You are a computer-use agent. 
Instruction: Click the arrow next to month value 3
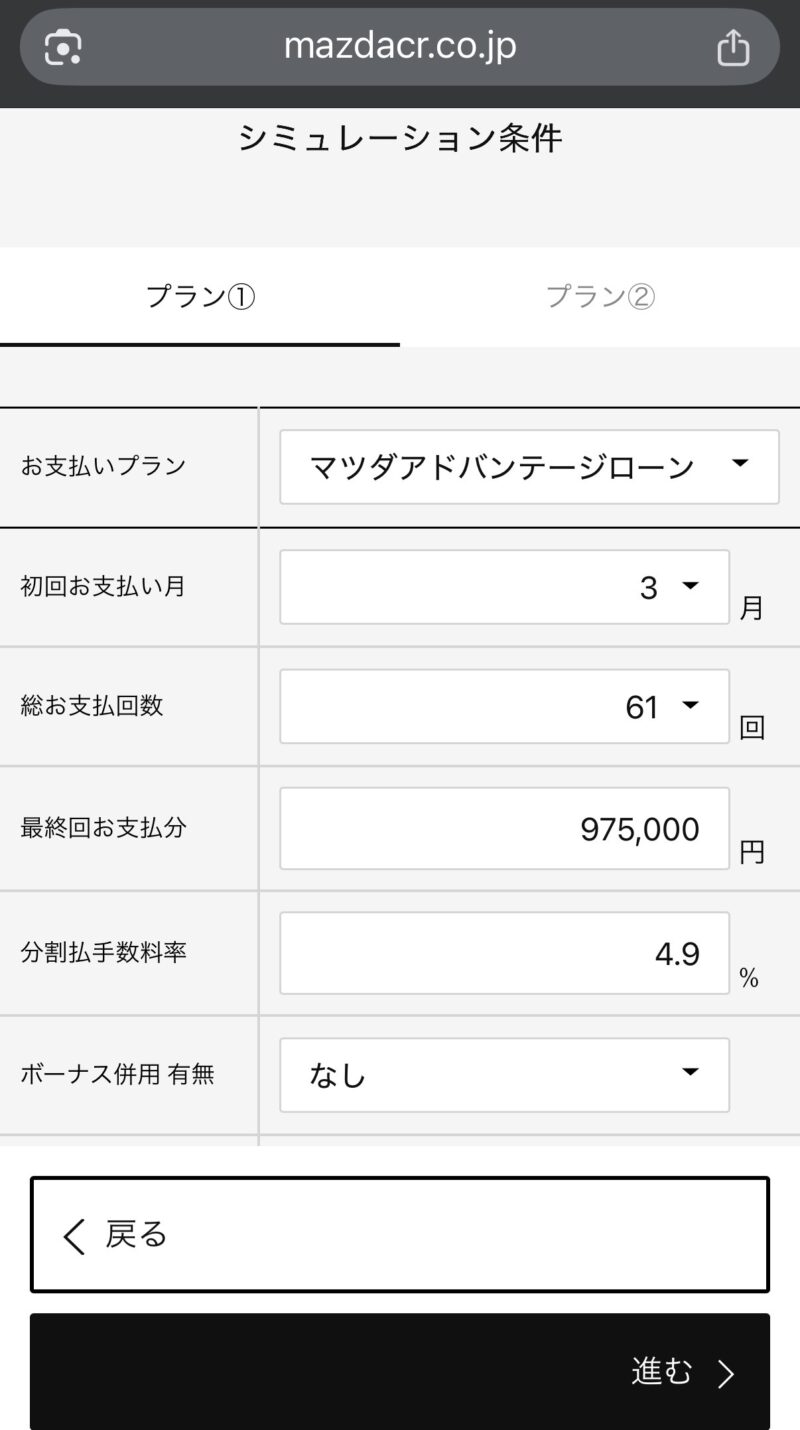690,586
